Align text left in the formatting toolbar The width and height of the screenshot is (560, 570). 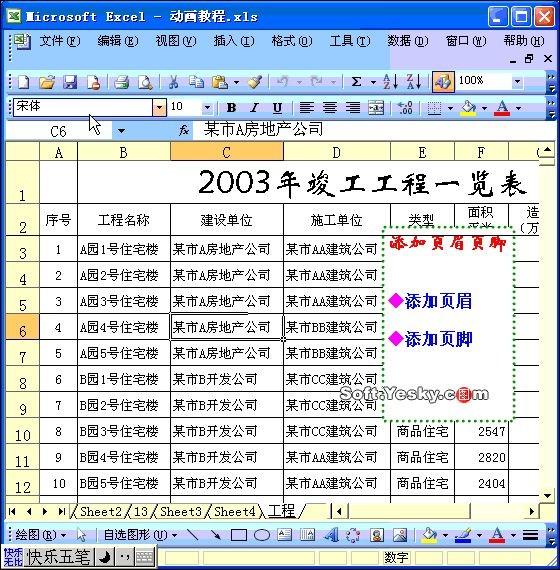(307, 108)
